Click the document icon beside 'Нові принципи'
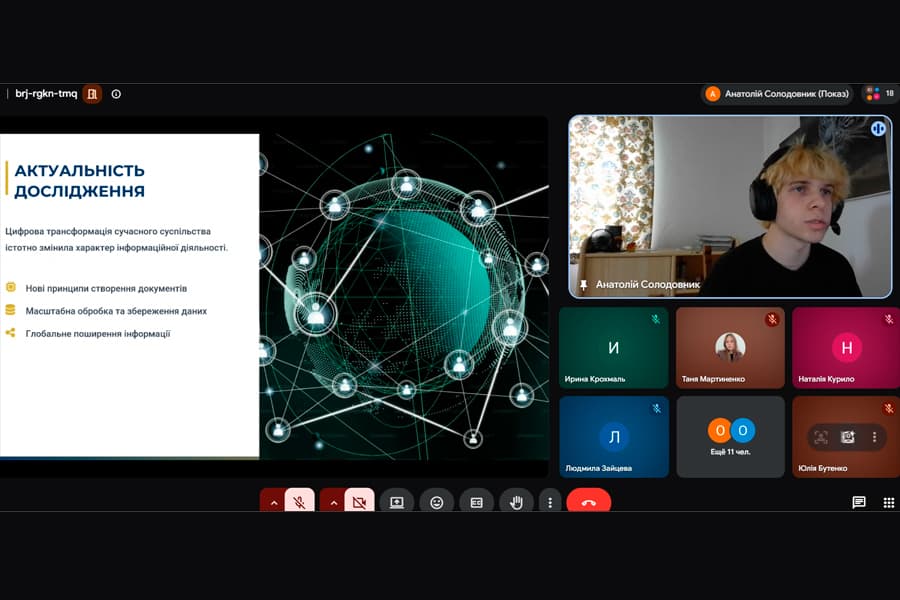 tap(10, 287)
